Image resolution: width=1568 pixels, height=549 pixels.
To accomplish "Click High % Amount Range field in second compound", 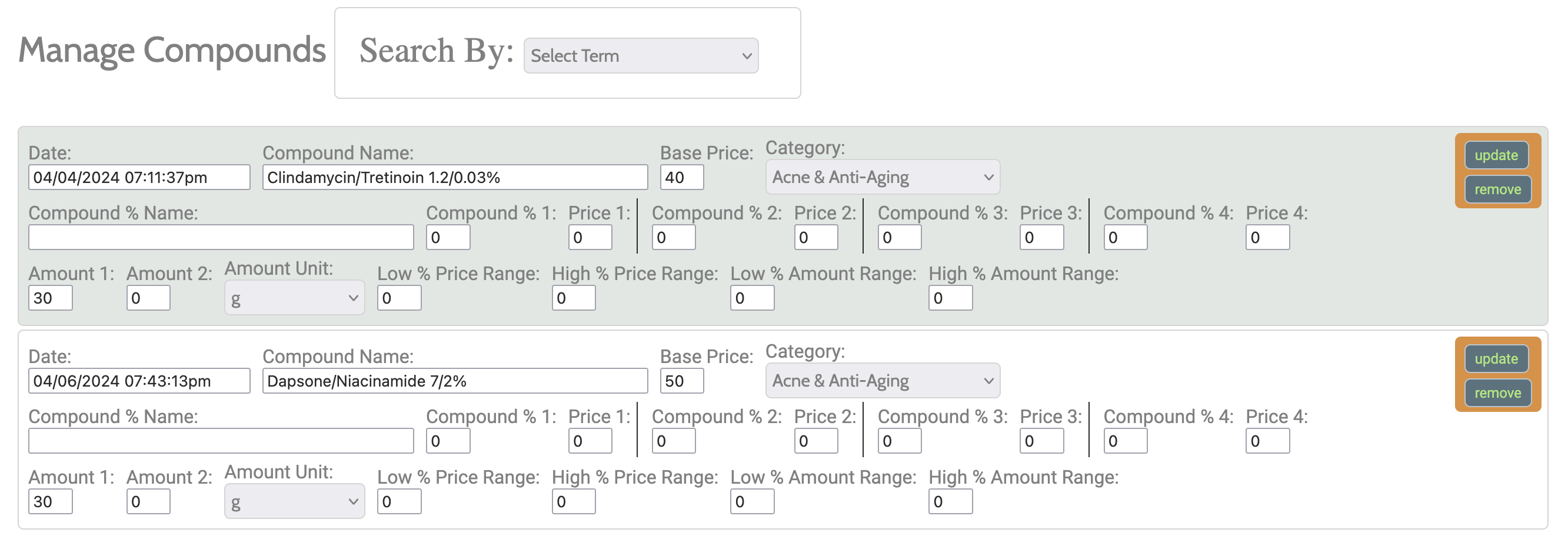I will pos(950,501).
